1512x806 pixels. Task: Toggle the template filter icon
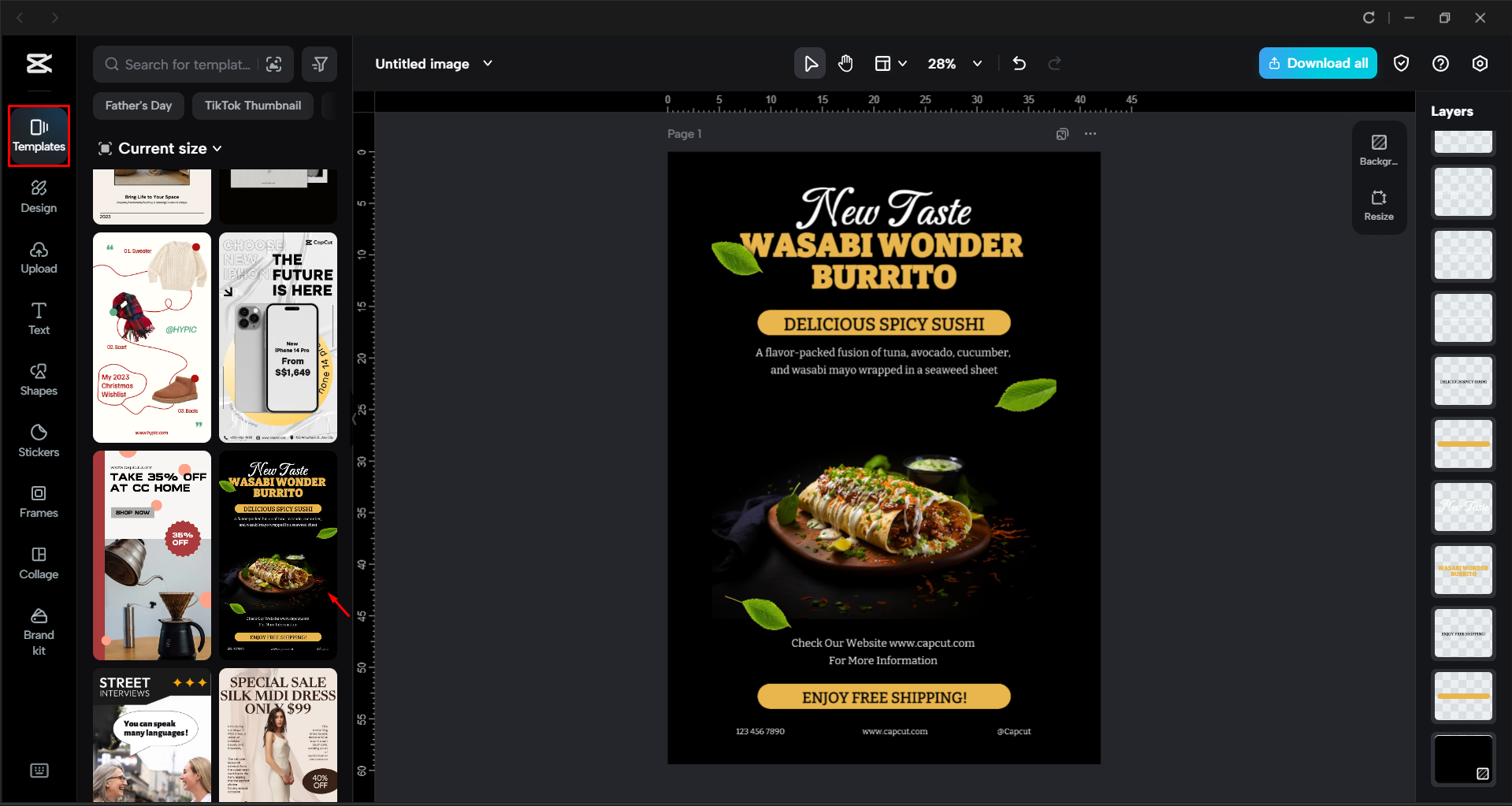(319, 64)
